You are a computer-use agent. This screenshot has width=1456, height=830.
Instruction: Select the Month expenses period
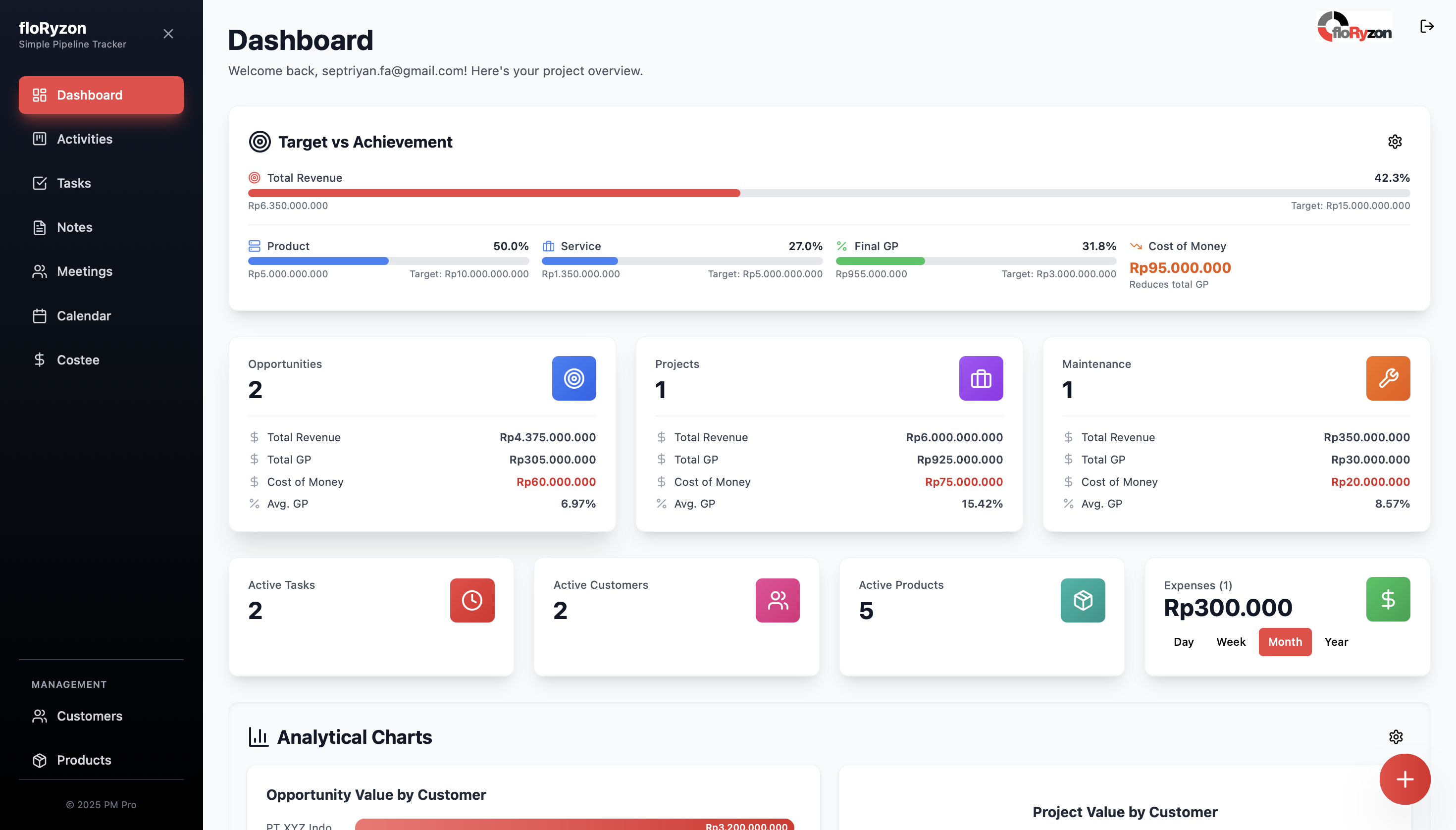pyautogui.click(x=1285, y=642)
